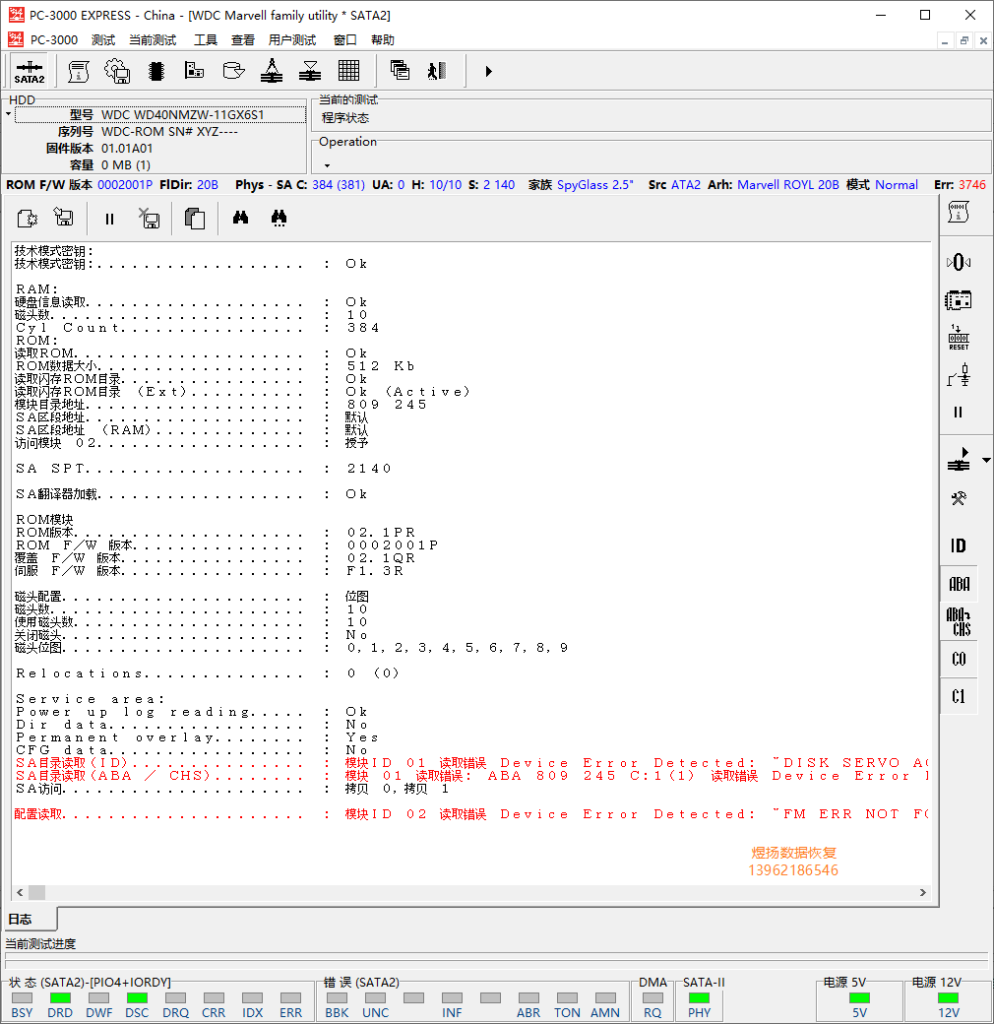Open the HDD info scroll icon
The image size is (994, 1024).
point(78,71)
